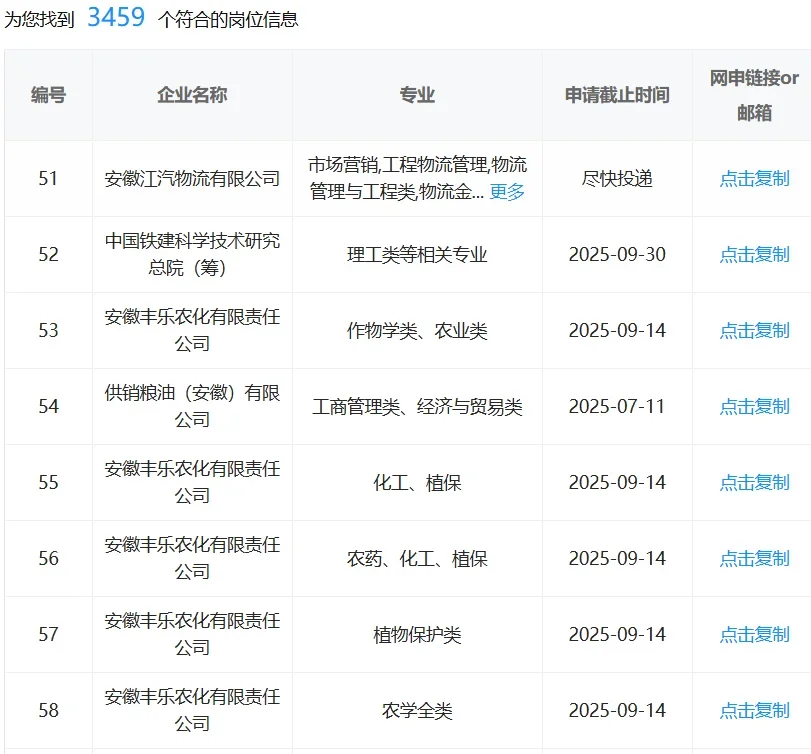Select row number 57
Screen dimensions: 811x754
[x=48, y=635]
